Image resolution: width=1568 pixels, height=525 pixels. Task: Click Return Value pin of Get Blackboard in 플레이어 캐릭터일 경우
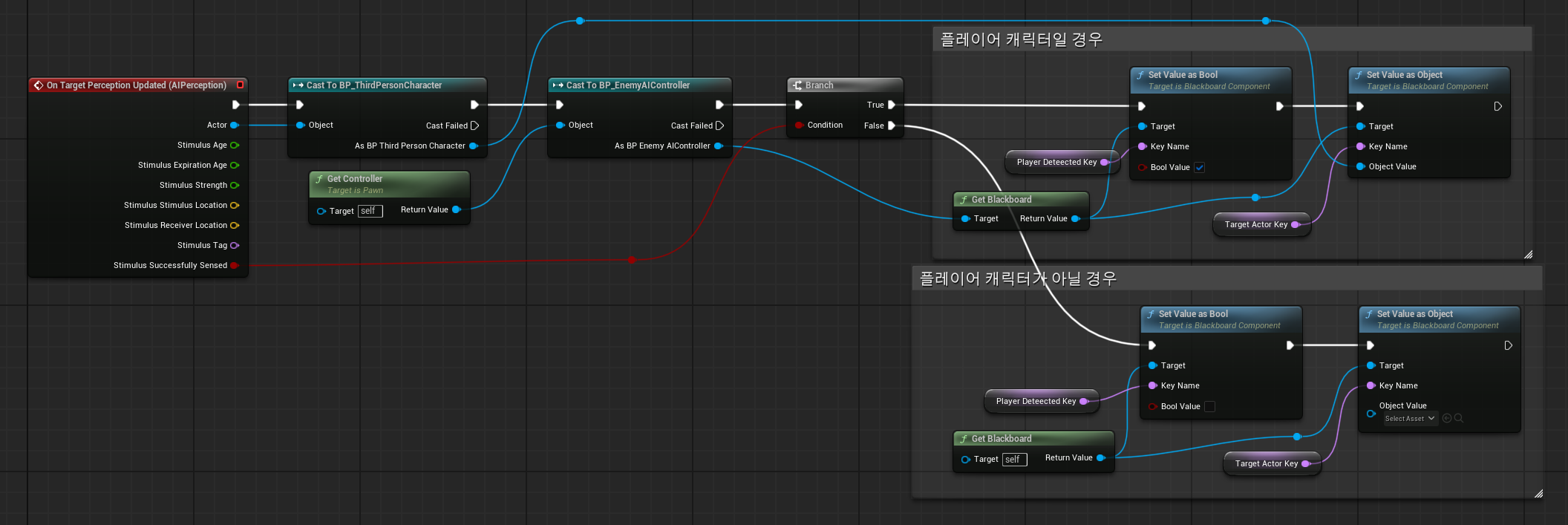coord(1076,219)
